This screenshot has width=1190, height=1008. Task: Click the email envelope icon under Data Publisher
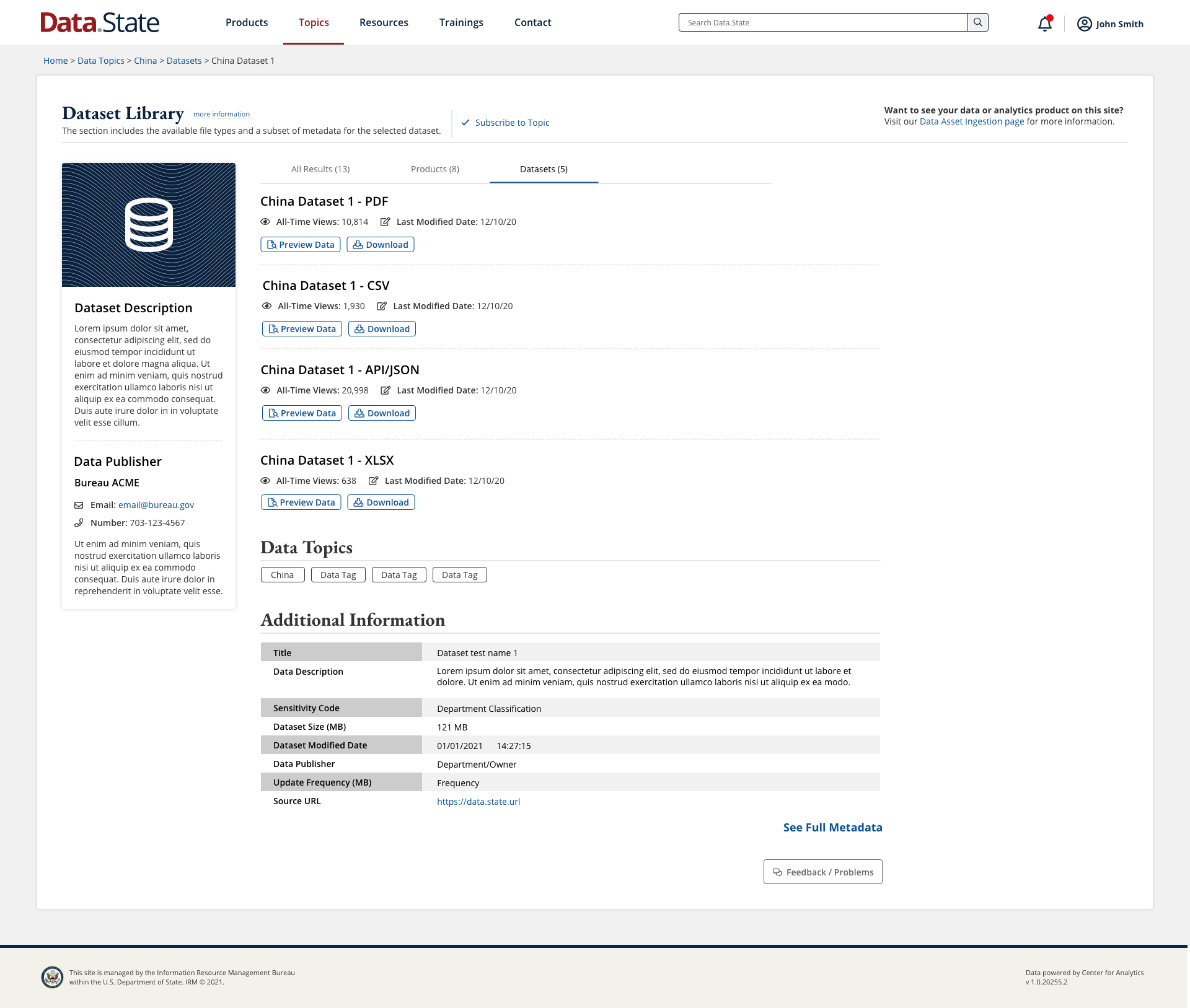point(79,504)
